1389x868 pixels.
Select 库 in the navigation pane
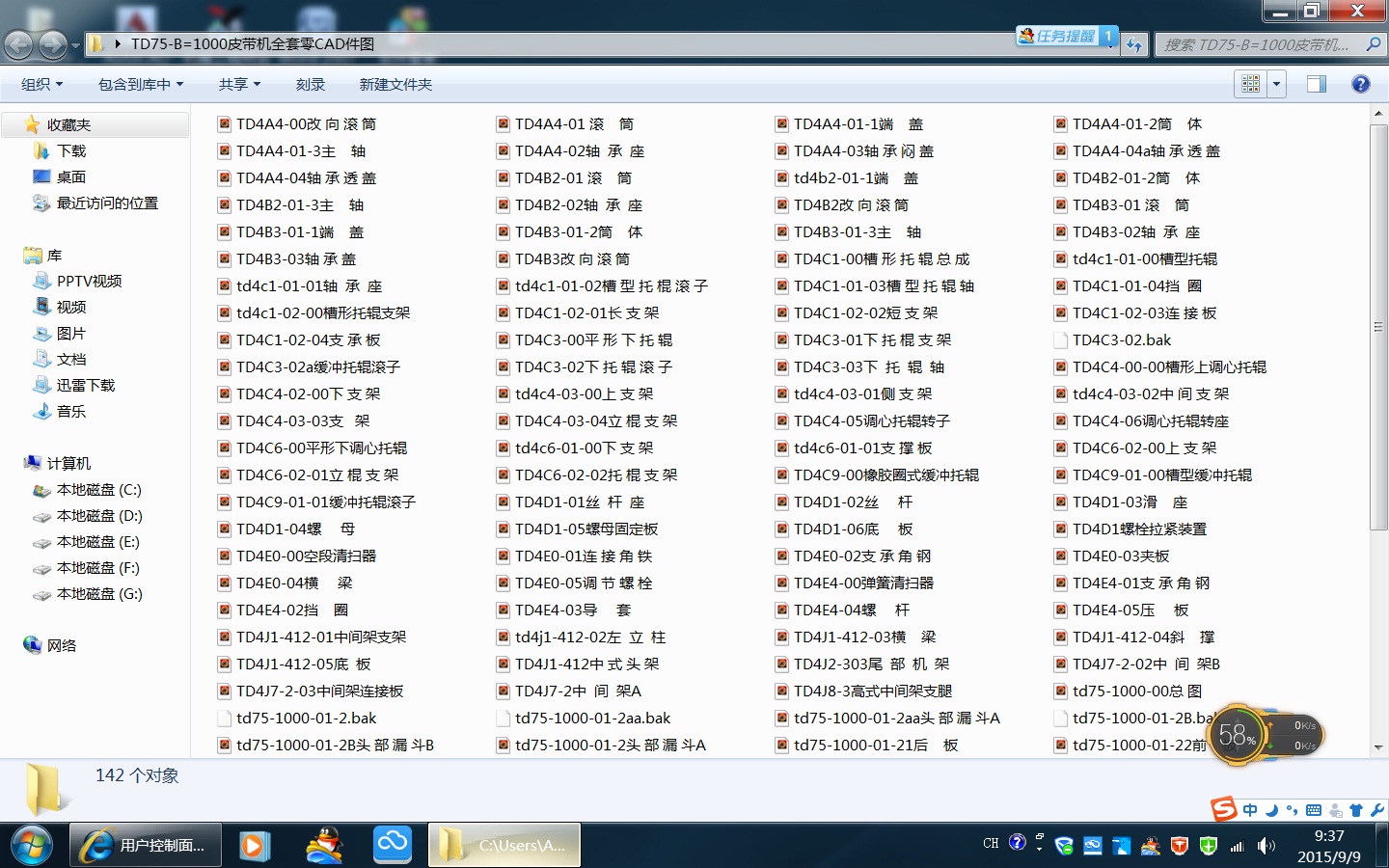[54, 256]
